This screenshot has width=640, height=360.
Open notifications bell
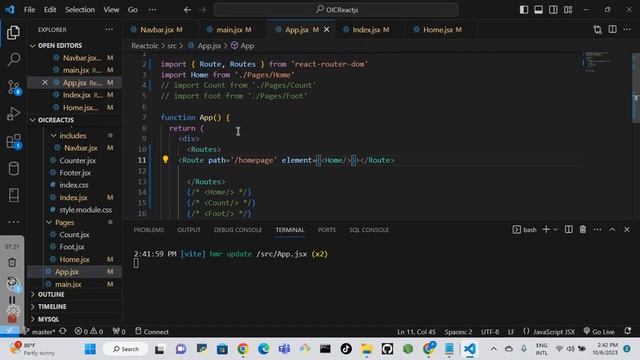click(628, 331)
